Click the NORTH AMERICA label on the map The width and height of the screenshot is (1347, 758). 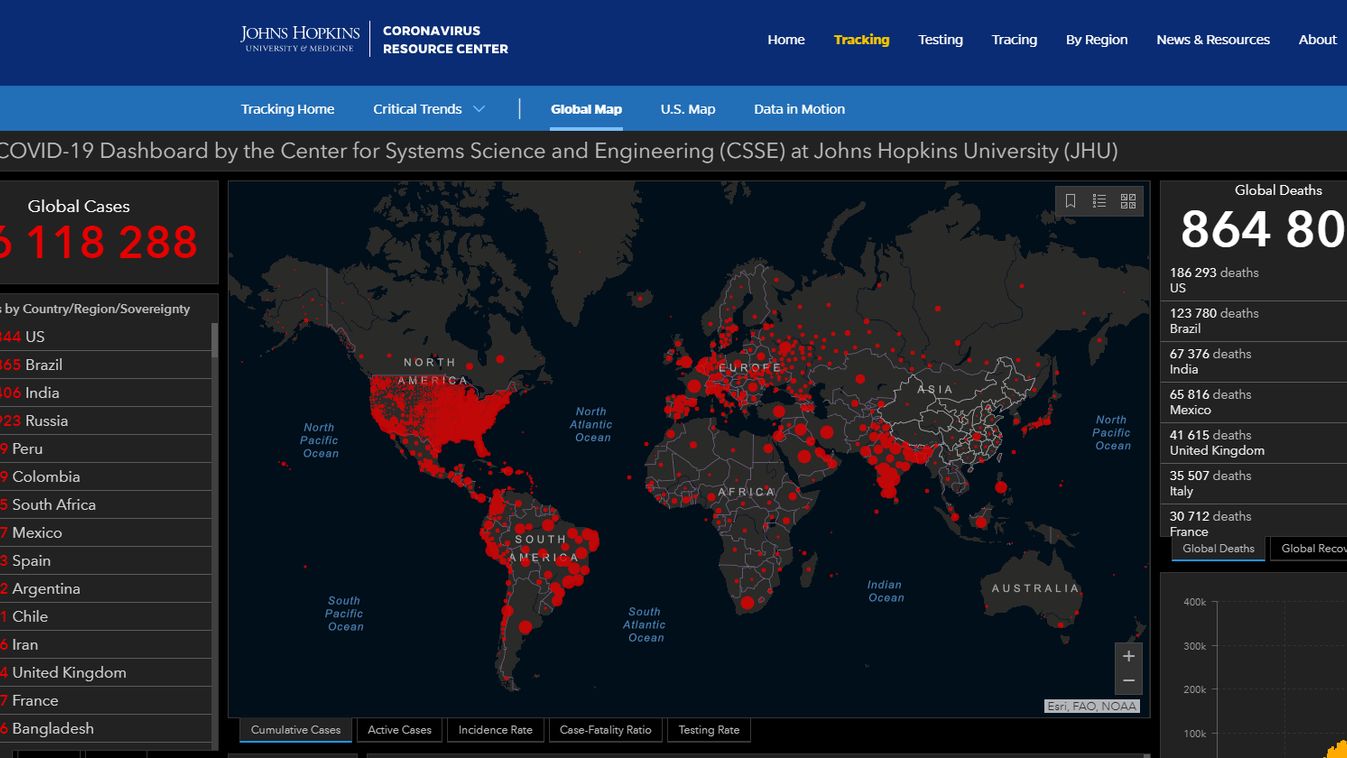432,371
